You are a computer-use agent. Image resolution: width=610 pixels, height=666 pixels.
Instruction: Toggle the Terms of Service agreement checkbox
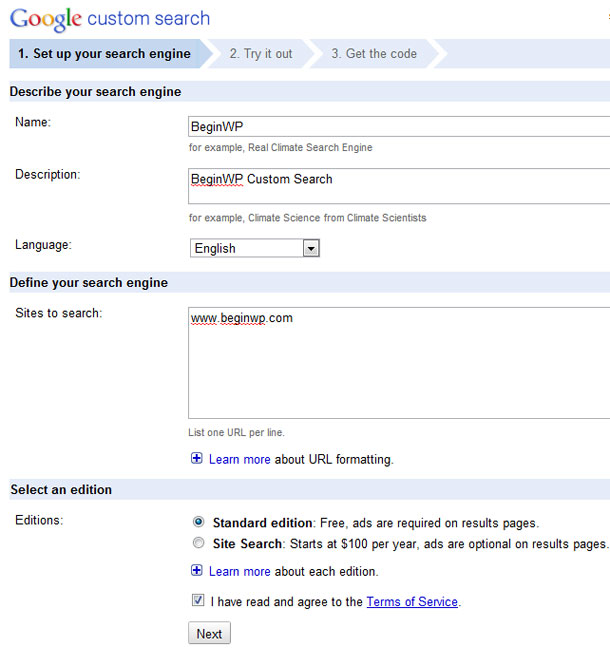point(198,600)
